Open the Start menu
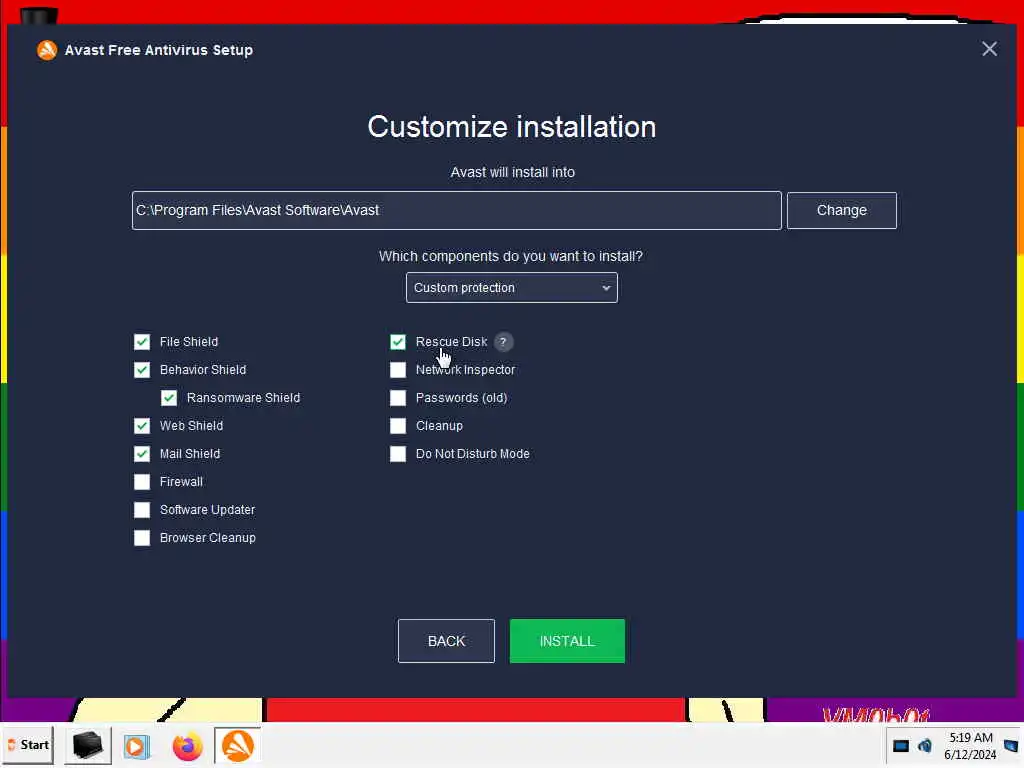 coord(28,744)
